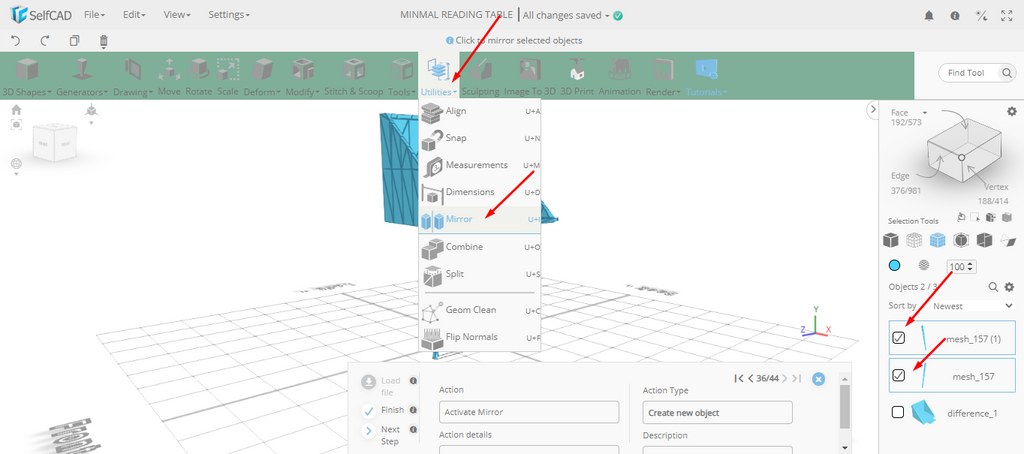Uncheck the mesh_157 (1) object checkbox
The image size is (1024, 454).
tap(898, 338)
